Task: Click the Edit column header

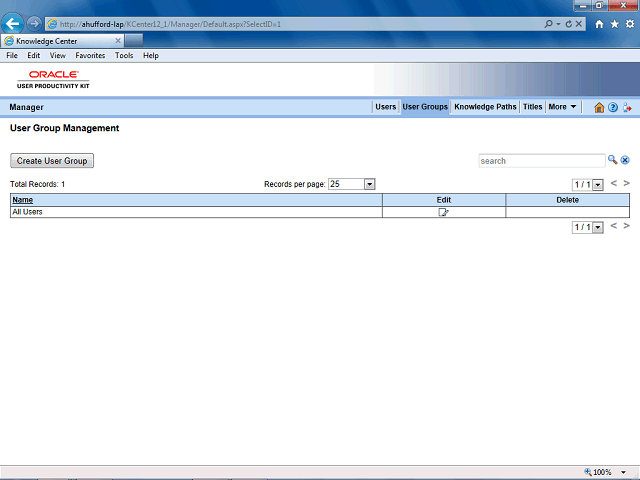Action: (x=444, y=200)
